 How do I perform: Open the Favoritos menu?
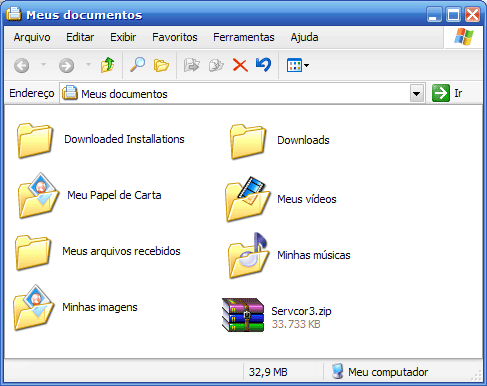click(175, 37)
